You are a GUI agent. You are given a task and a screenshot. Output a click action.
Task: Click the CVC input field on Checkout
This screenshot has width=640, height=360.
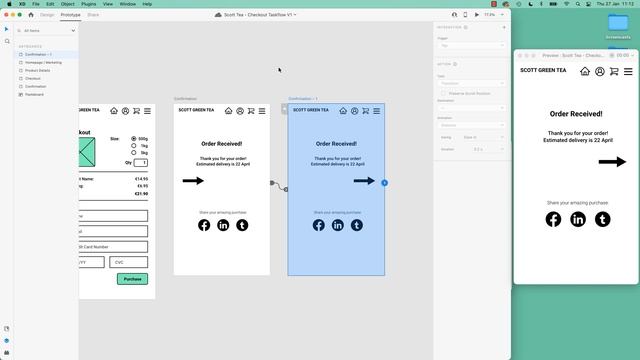[x=129, y=262]
